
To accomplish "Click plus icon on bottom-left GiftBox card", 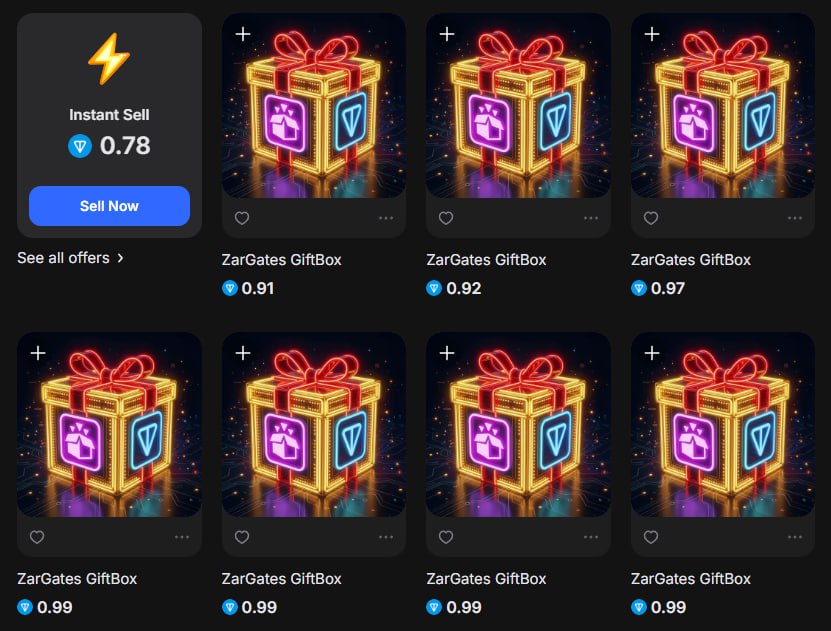I will coord(38,353).
